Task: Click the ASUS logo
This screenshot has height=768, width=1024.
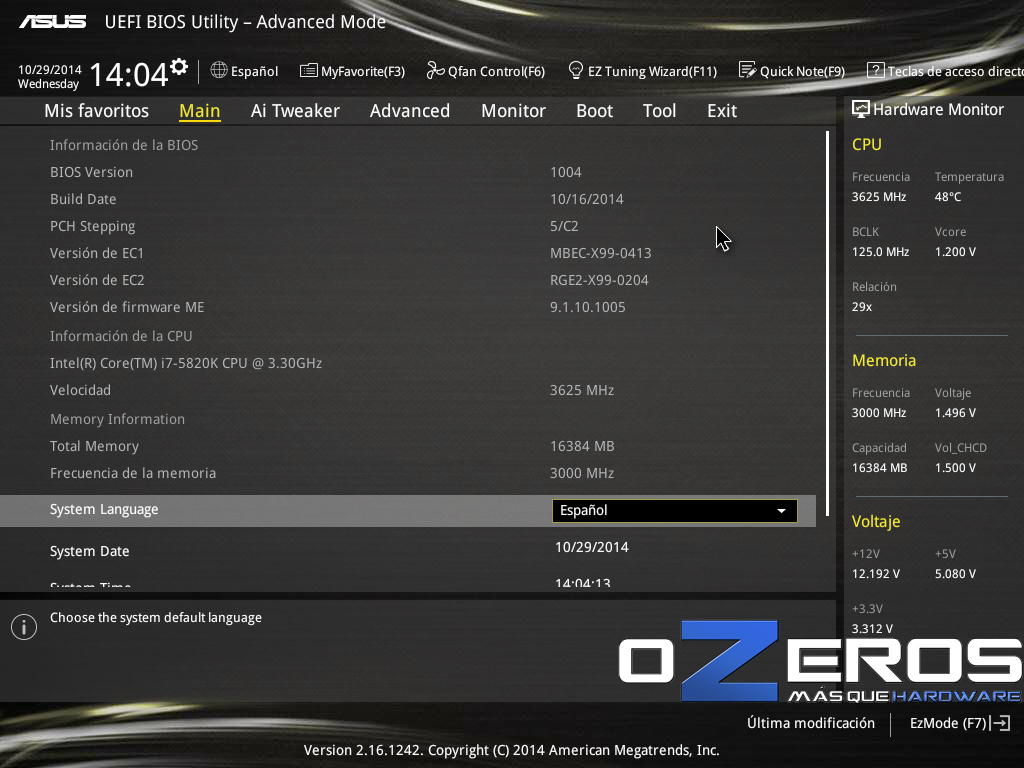Action: click(x=52, y=22)
